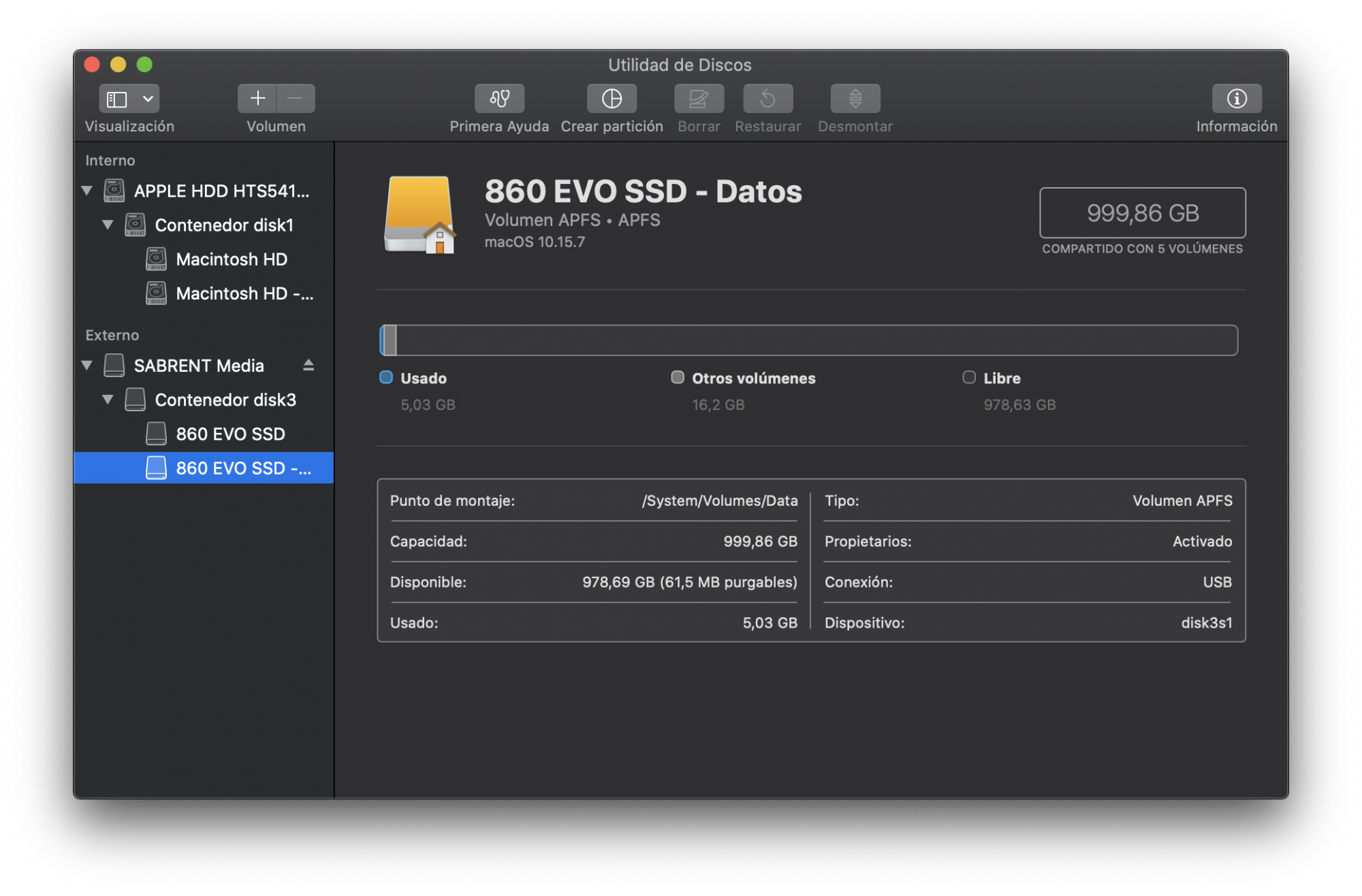Viewport: 1362px width, 896px height.
Task: Click the blue Usado legend swatch
Action: coord(386,378)
